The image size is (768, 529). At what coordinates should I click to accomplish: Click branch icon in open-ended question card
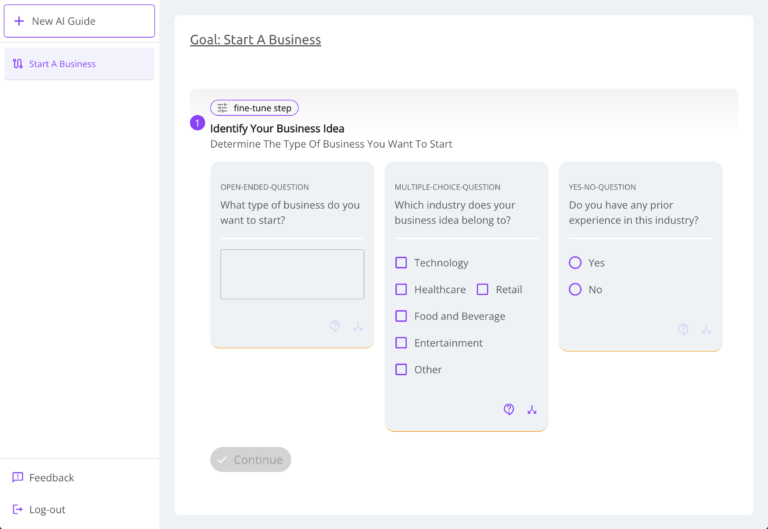point(358,326)
